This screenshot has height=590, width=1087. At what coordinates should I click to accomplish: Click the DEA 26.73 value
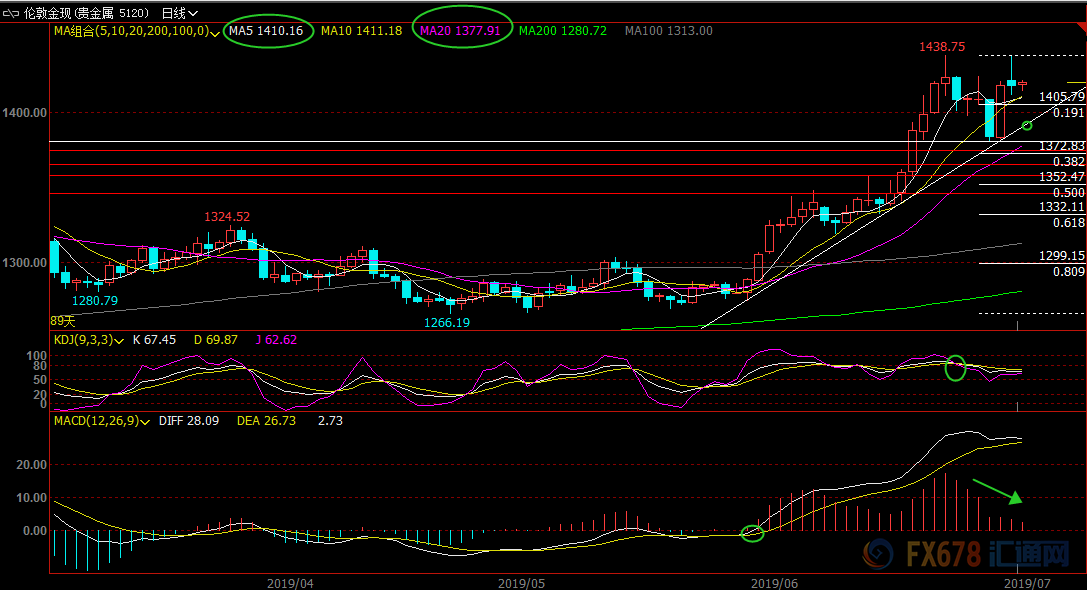pos(266,421)
